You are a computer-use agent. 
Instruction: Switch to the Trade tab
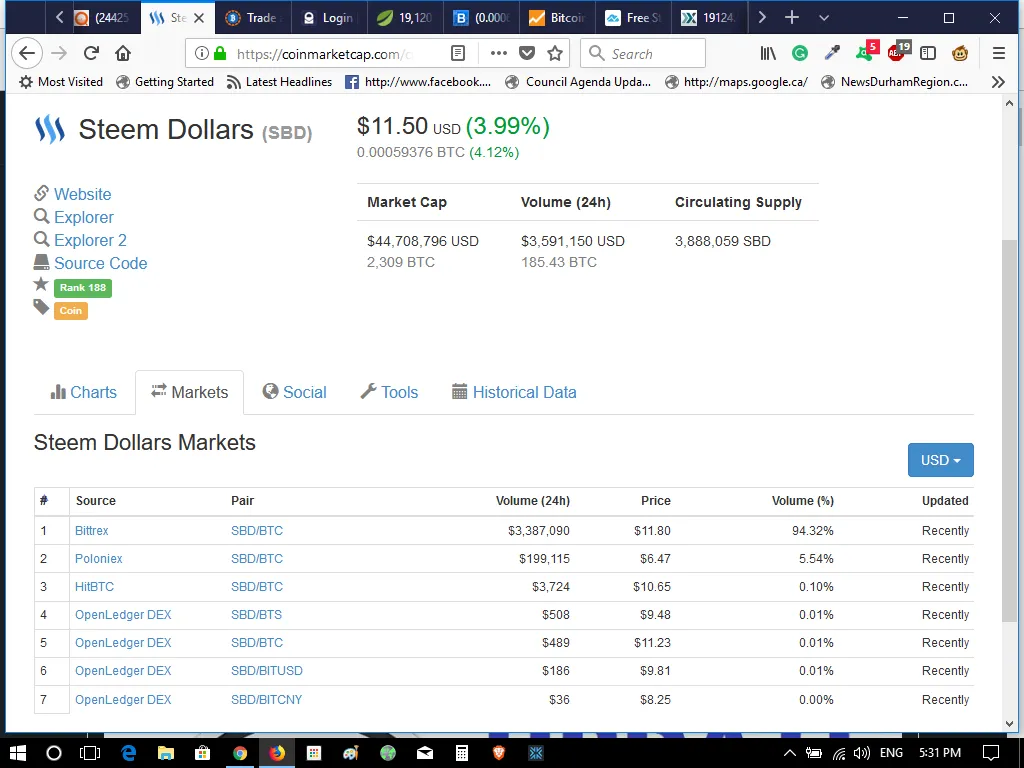[253, 18]
